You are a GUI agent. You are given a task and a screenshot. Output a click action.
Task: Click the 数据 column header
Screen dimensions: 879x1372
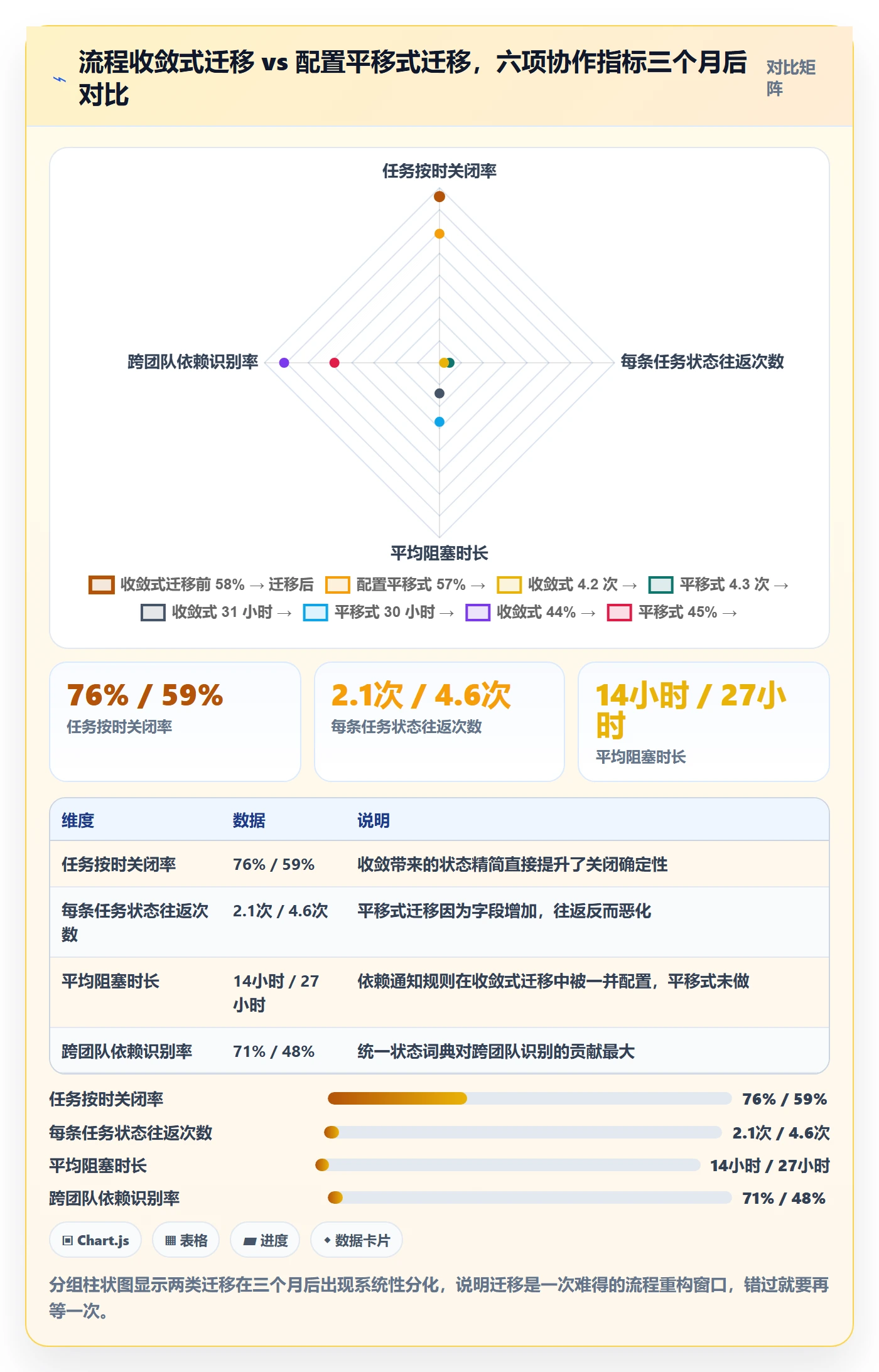[x=249, y=820]
